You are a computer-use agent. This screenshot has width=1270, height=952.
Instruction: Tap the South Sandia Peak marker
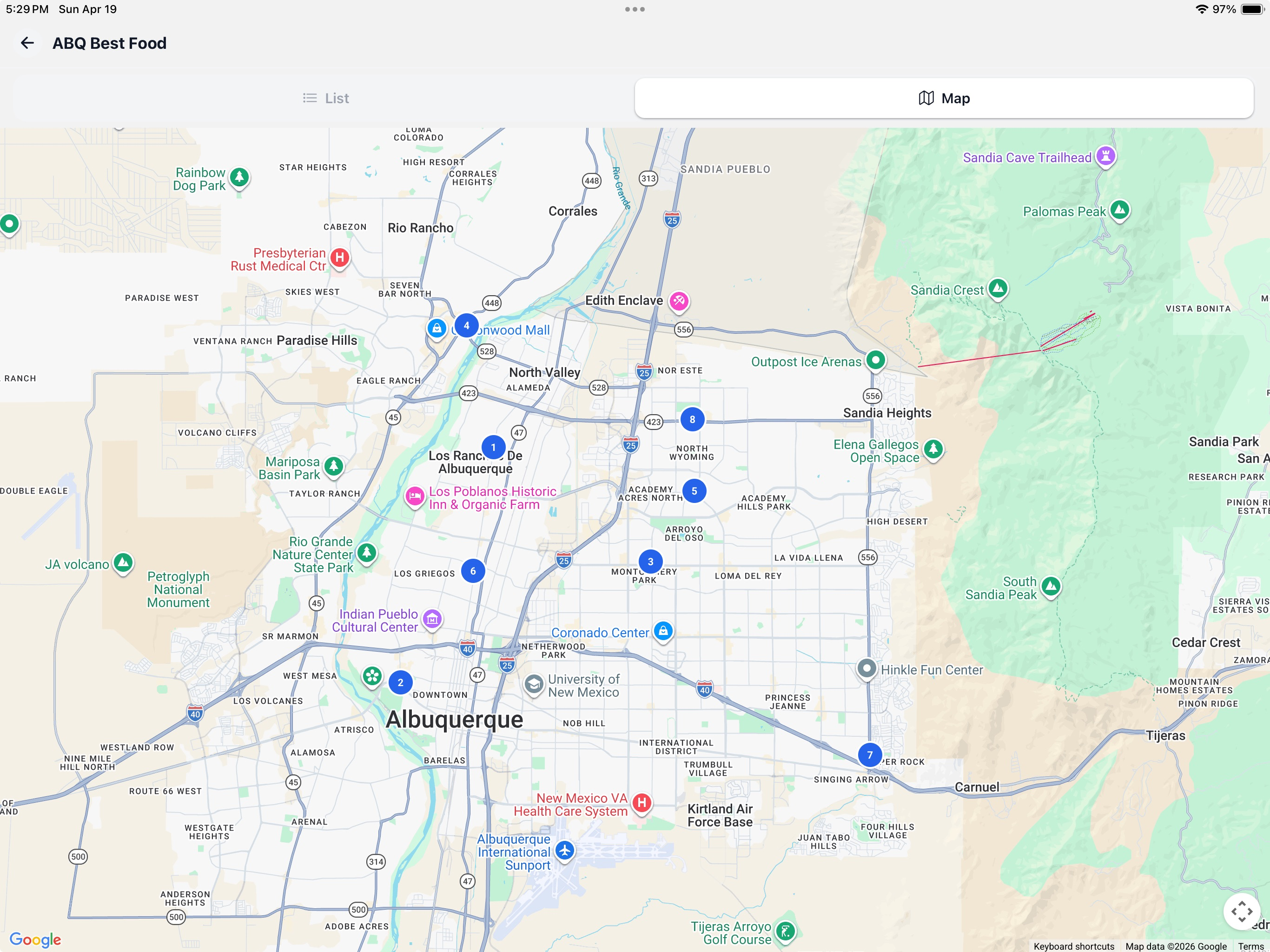[1051, 587]
